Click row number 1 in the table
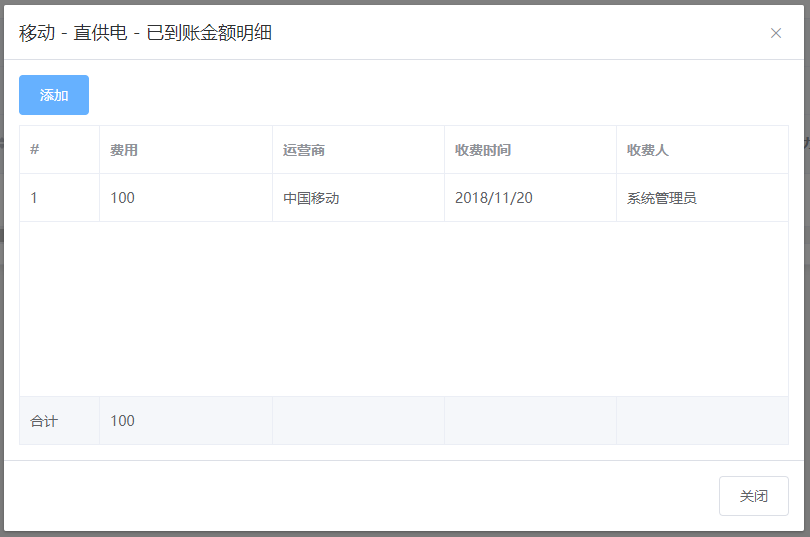 coord(34,198)
